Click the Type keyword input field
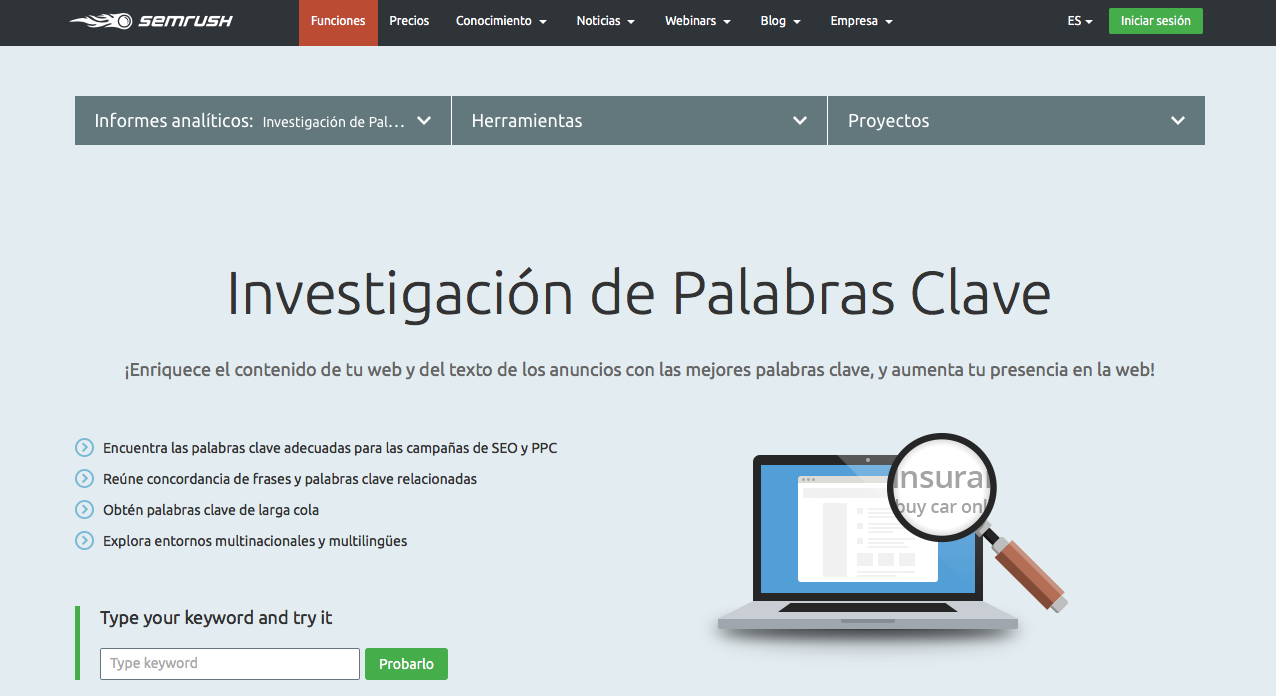The width and height of the screenshot is (1276, 696). pyautogui.click(x=229, y=663)
